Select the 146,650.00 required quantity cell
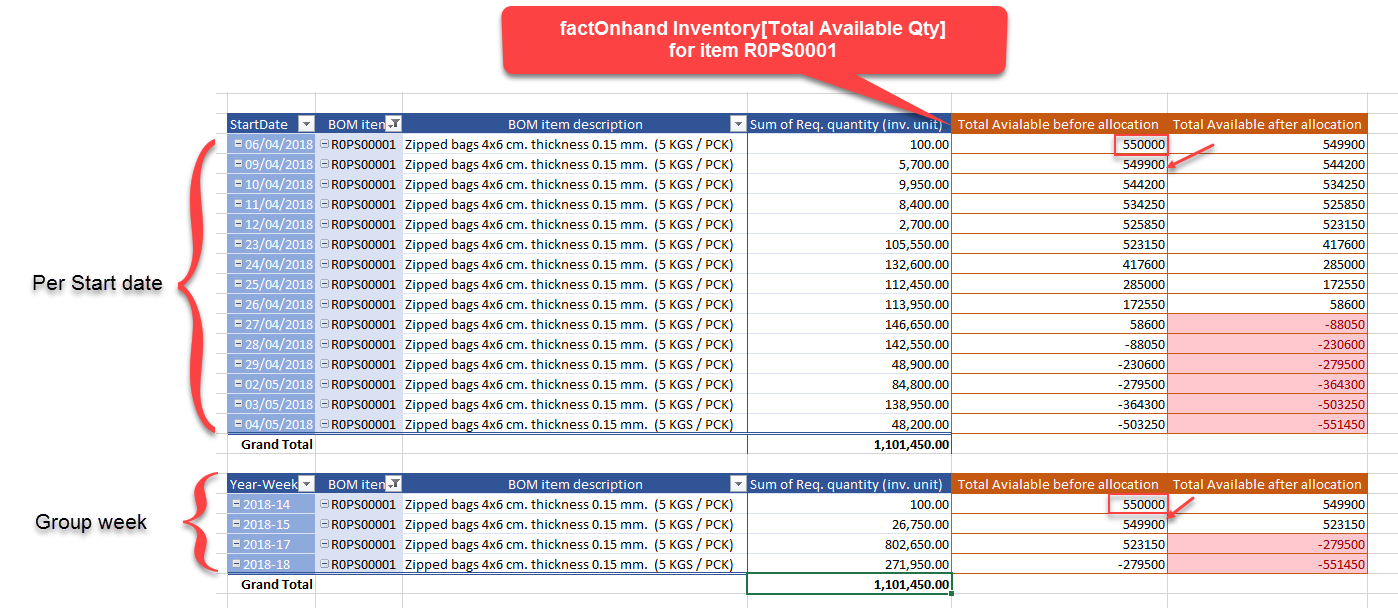The width and height of the screenshot is (1398, 608). (848, 324)
